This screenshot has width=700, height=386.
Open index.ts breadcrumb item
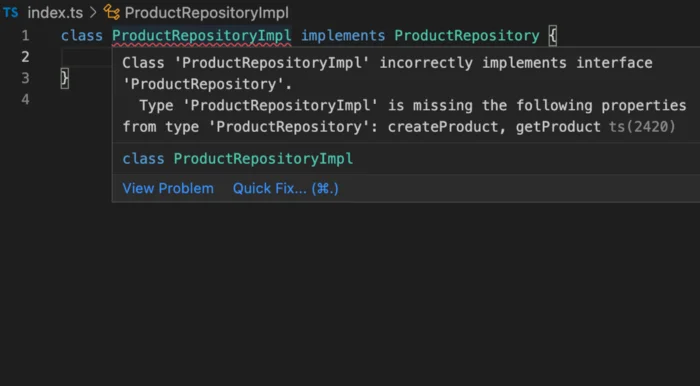pos(55,13)
